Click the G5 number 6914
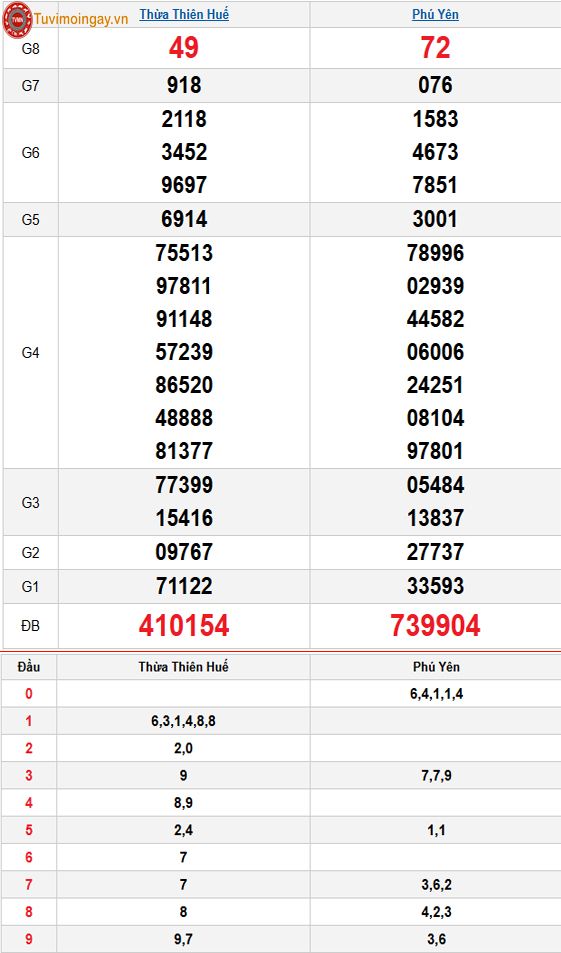 tap(184, 219)
